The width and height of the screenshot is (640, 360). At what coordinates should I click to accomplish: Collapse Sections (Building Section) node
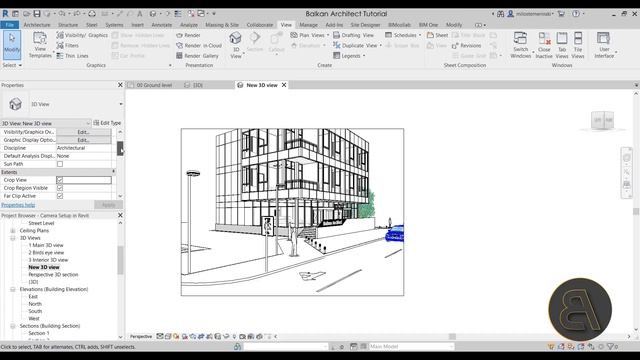pyautogui.click(x=13, y=326)
